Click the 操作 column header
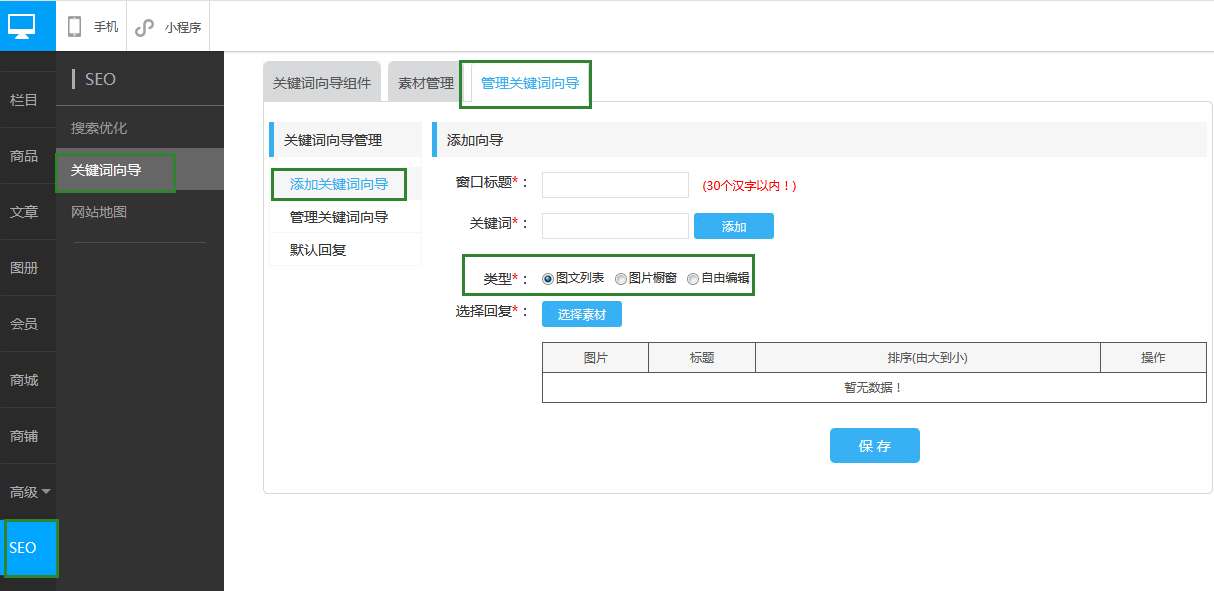This screenshot has height=591, width=1214. click(x=1153, y=358)
